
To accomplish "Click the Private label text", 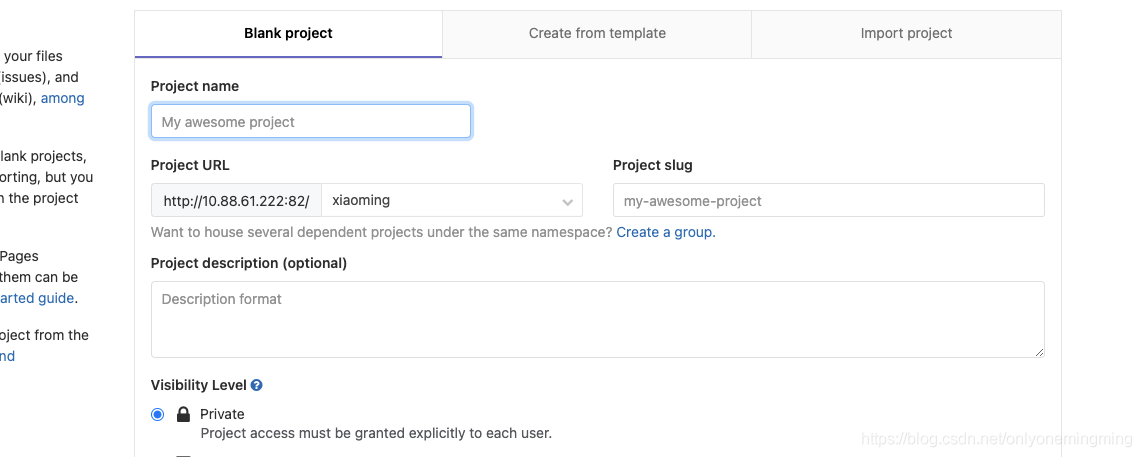I will click(x=222, y=414).
